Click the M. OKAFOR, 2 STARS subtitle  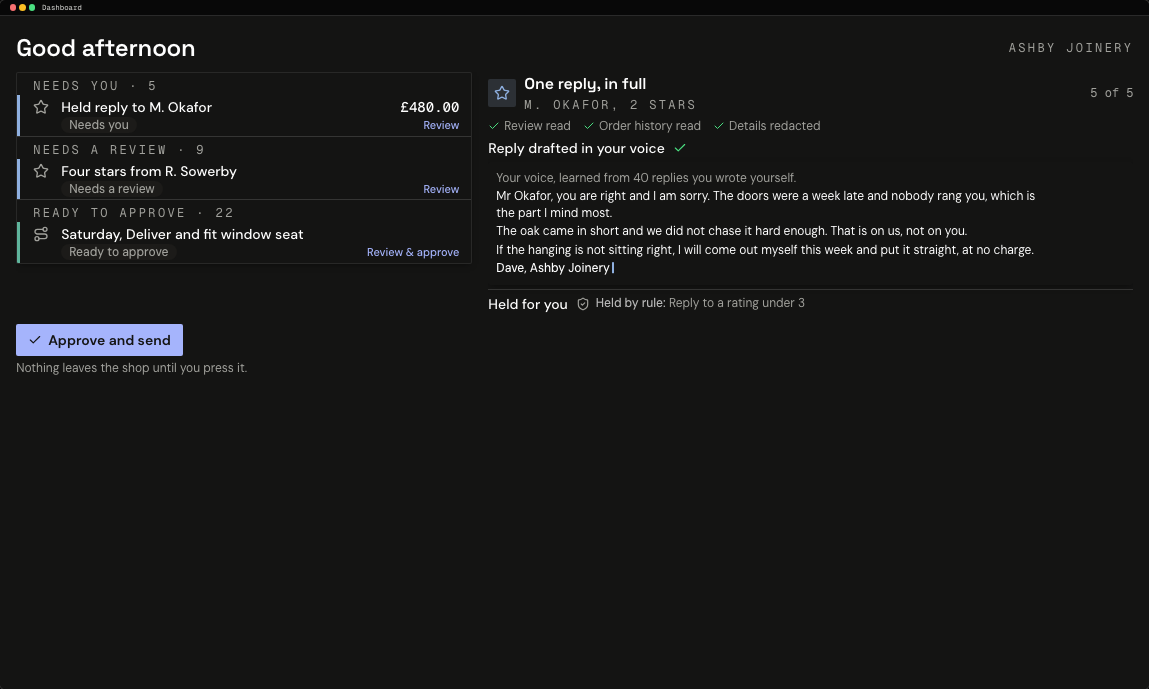pos(610,105)
